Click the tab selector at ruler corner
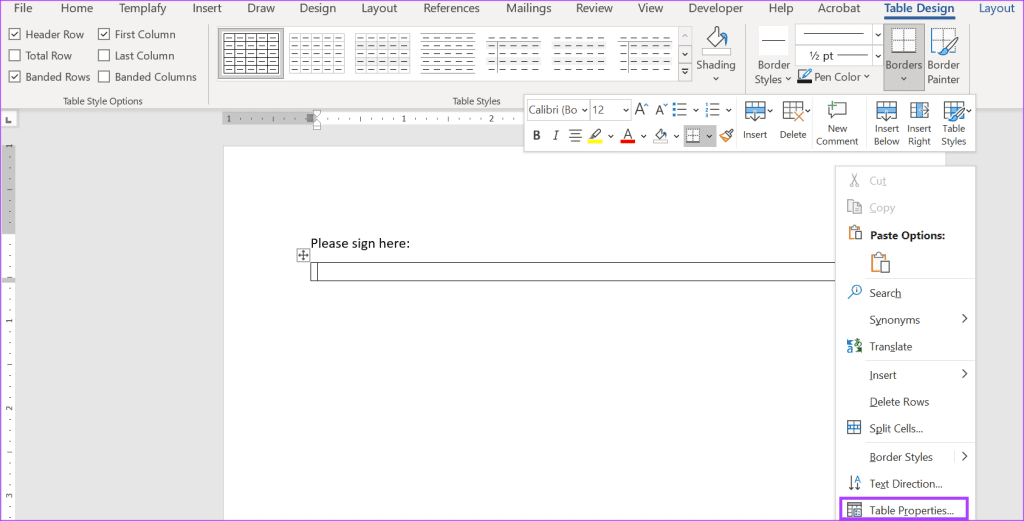1024x521 pixels. coord(9,119)
